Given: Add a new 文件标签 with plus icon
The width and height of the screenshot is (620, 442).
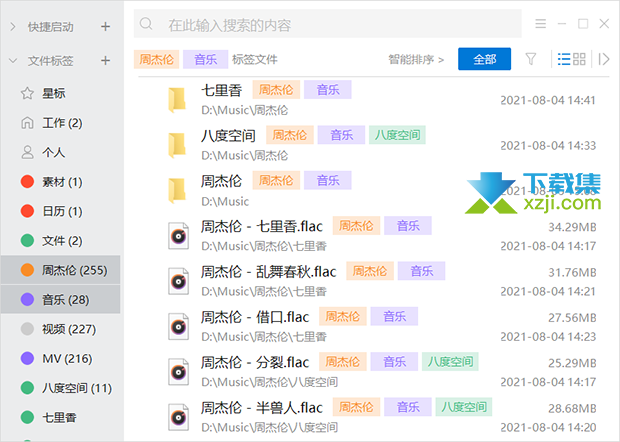Looking at the screenshot, I should [105, 60].
